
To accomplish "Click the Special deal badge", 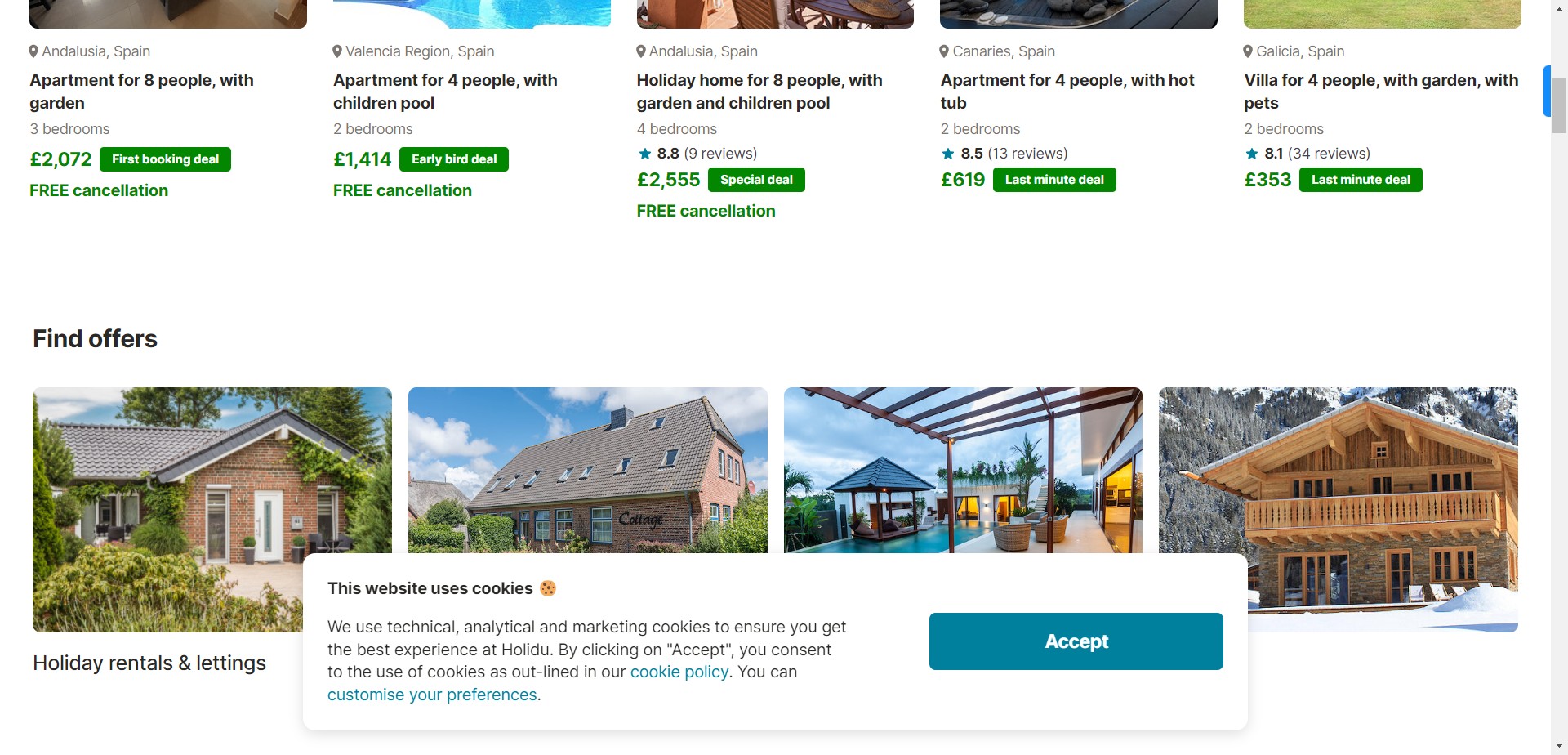I will coord(756,180).
